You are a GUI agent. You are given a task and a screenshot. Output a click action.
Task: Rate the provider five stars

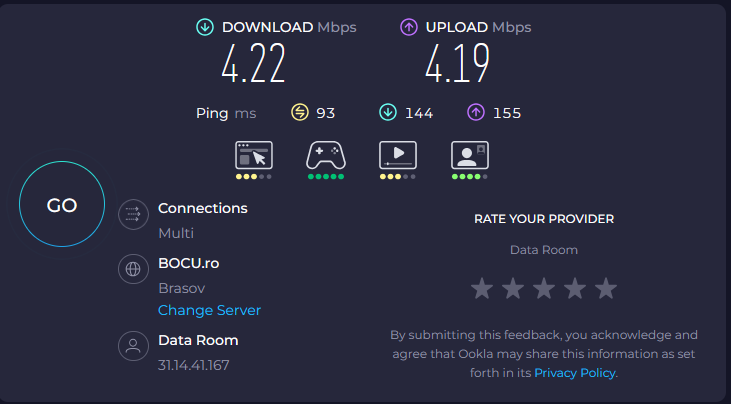pos(606,289)
